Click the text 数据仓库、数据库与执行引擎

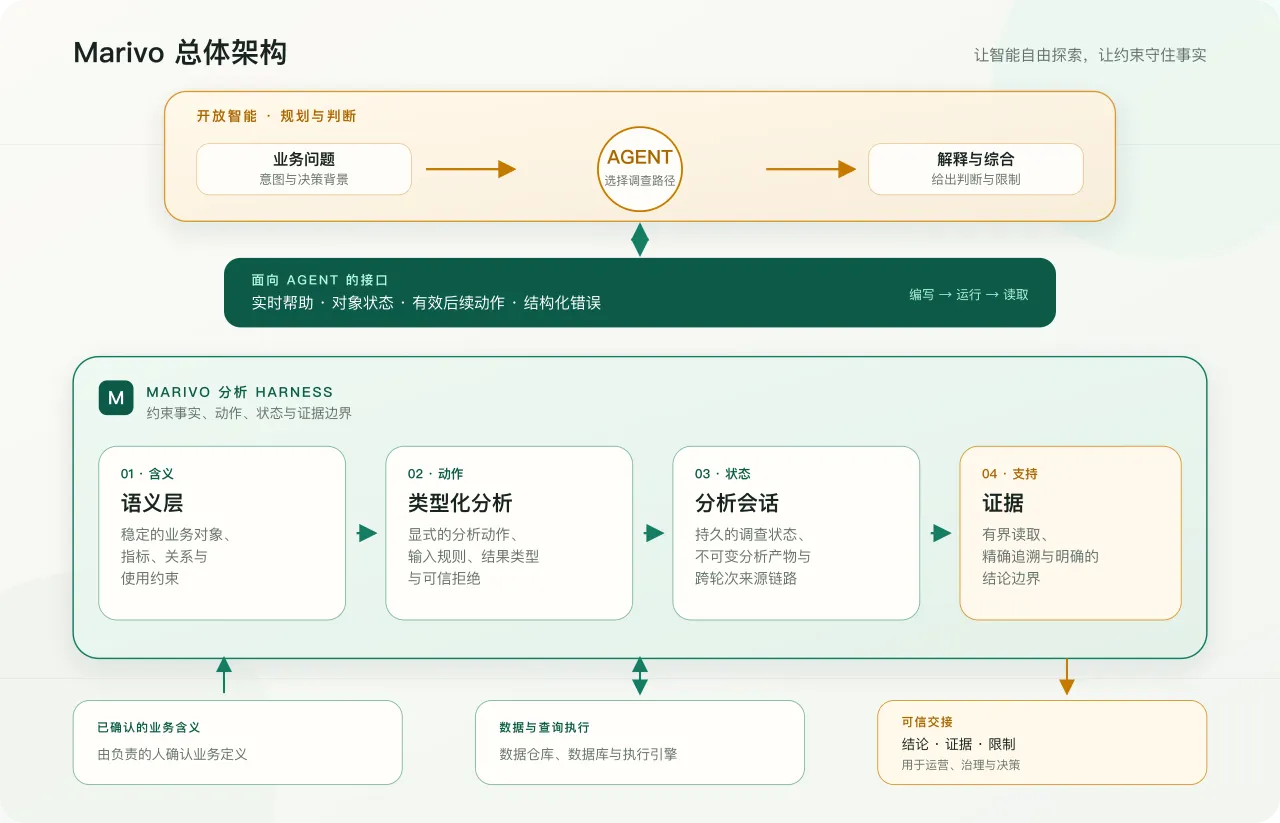(x=588, y=754)
